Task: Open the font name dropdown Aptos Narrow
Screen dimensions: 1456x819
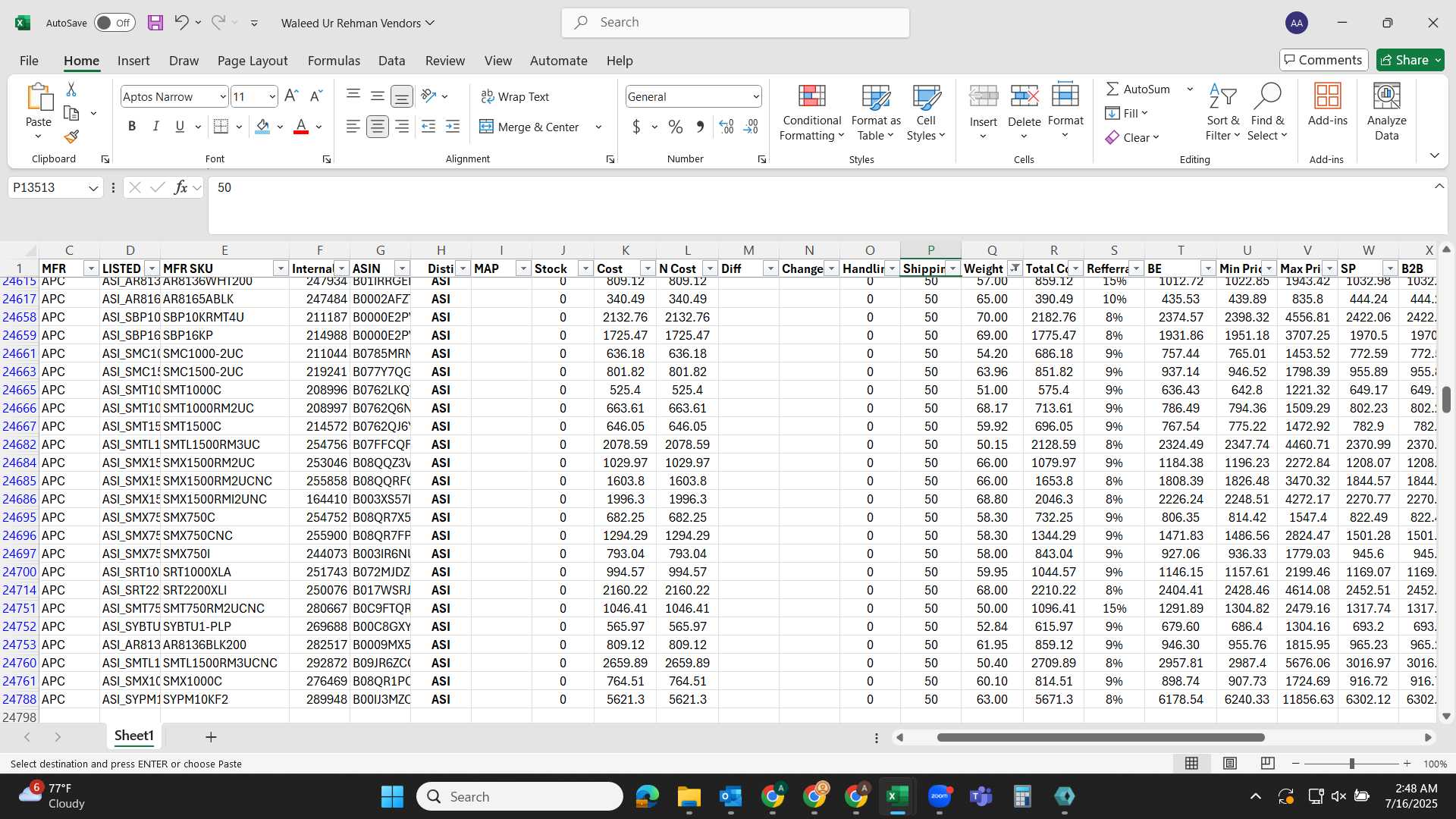Action: 223,96
